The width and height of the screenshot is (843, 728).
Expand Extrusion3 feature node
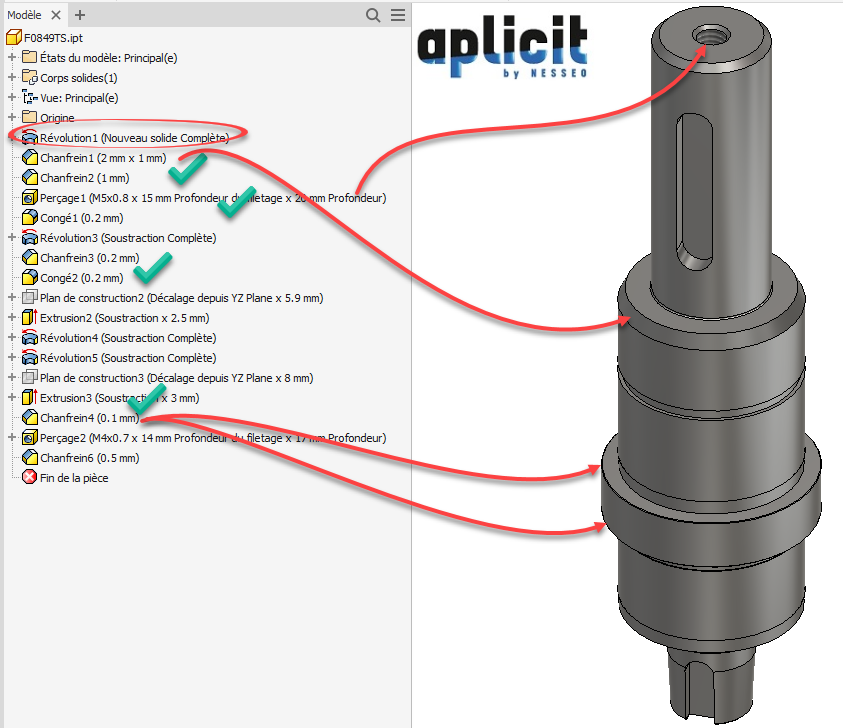[x=12, y=397]
